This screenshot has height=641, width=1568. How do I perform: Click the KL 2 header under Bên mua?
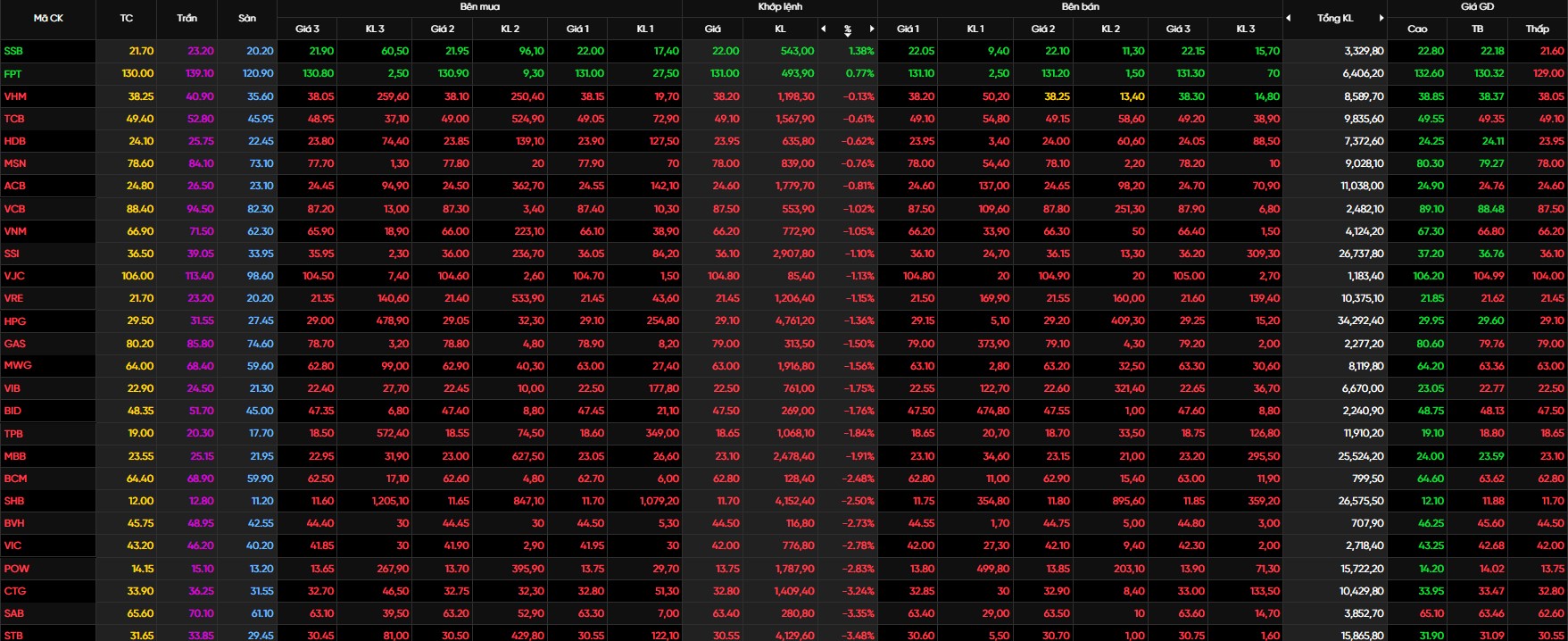510,29
